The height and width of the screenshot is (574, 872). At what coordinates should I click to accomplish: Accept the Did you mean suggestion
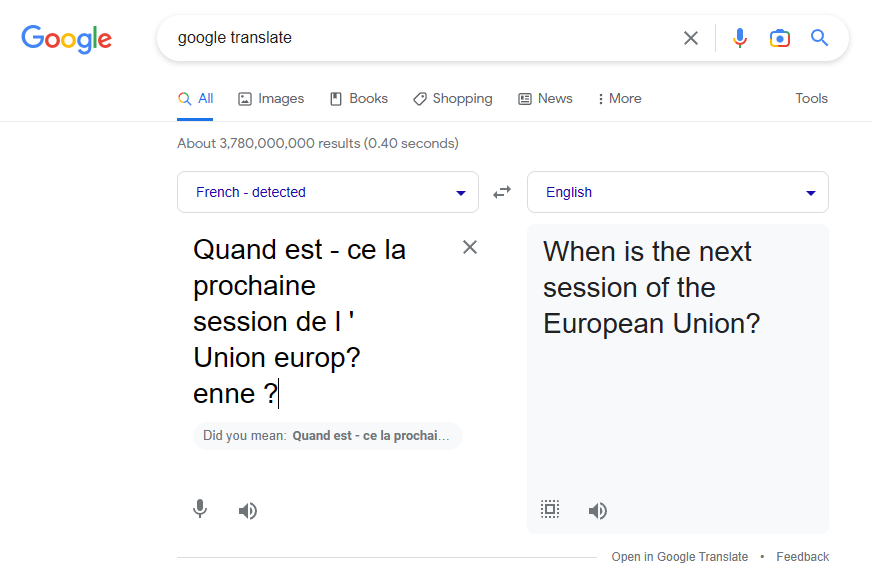pos(370,436)
